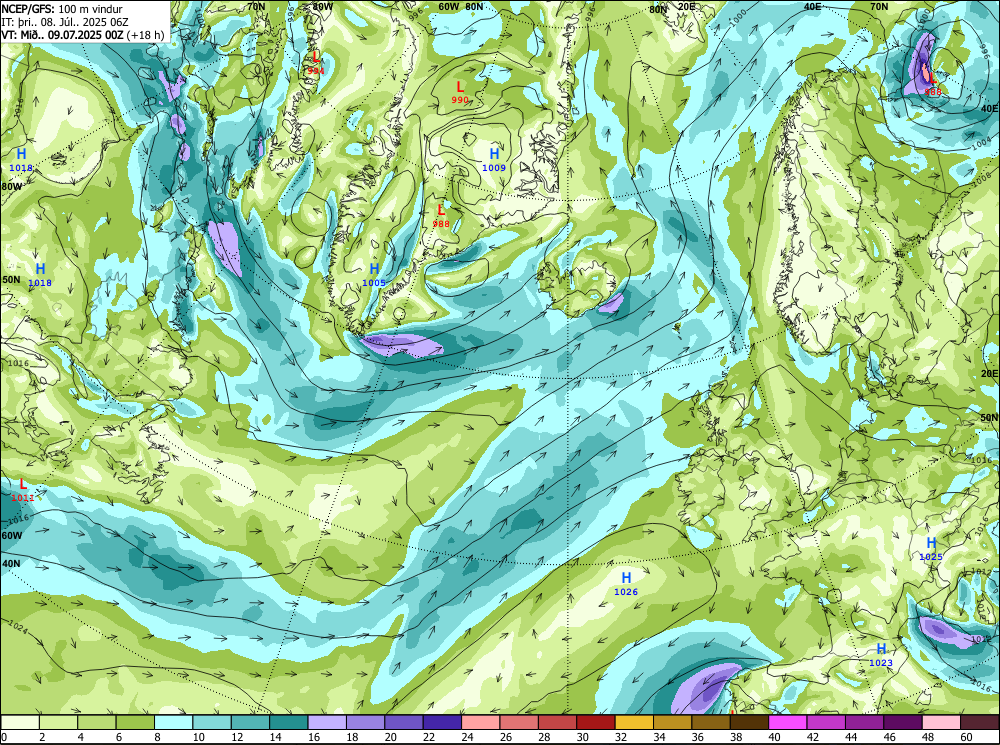Click the L 990 low pressure label
Viewport: 1000px width, 745px height.
460,92
